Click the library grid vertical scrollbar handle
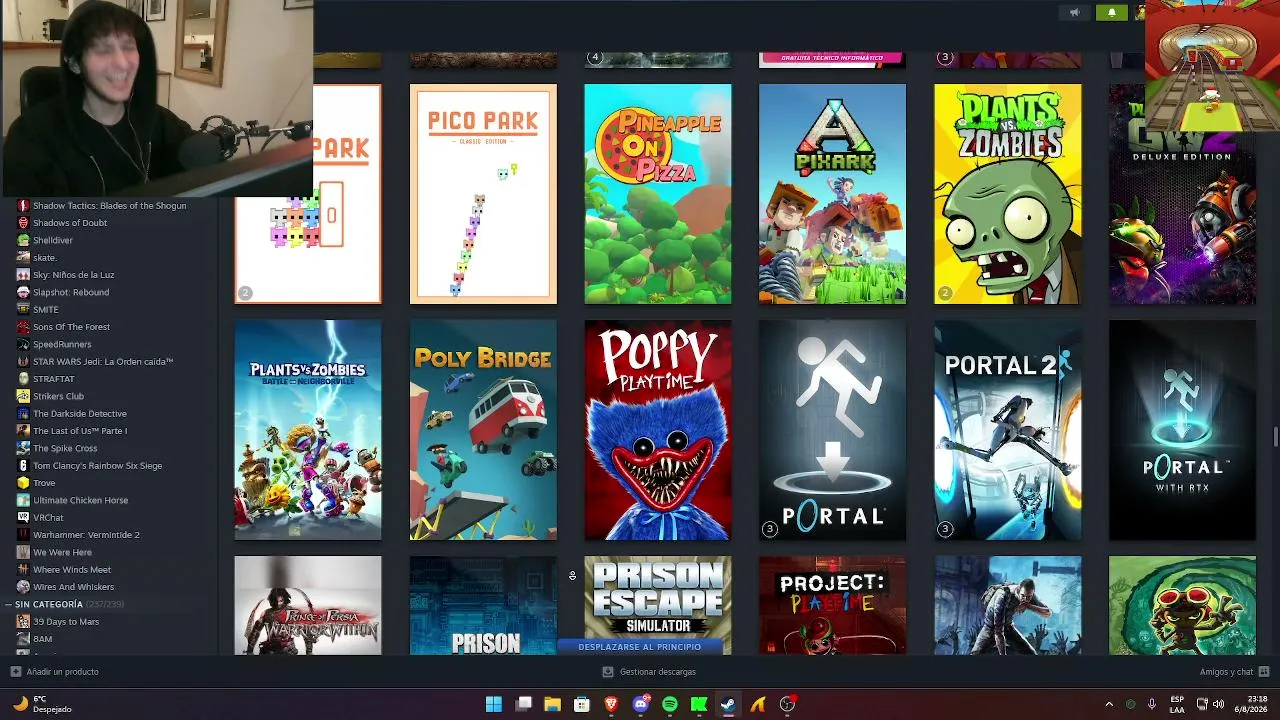 [x=1275, y=438]
